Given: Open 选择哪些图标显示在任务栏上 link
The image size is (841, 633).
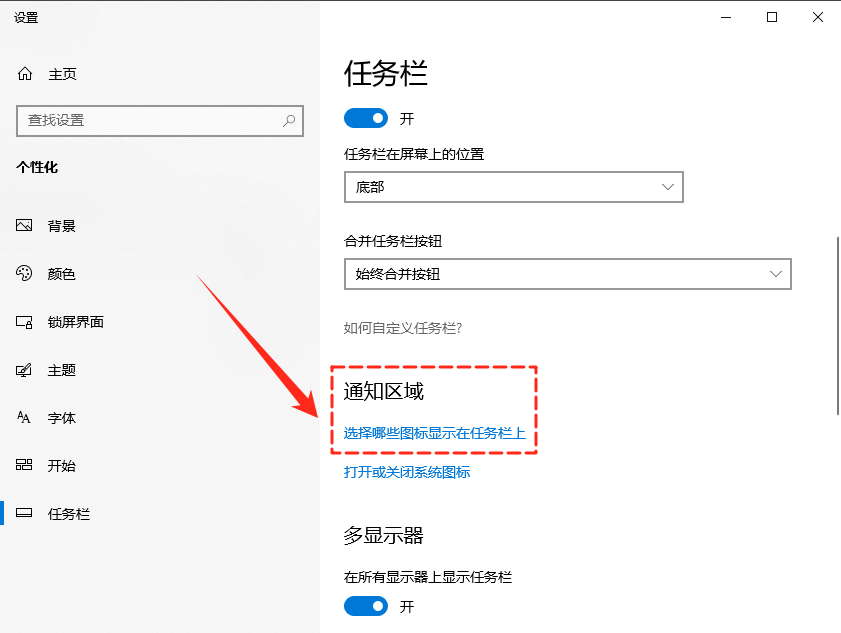Looking at the screenshot, I should tap(434, 434).
